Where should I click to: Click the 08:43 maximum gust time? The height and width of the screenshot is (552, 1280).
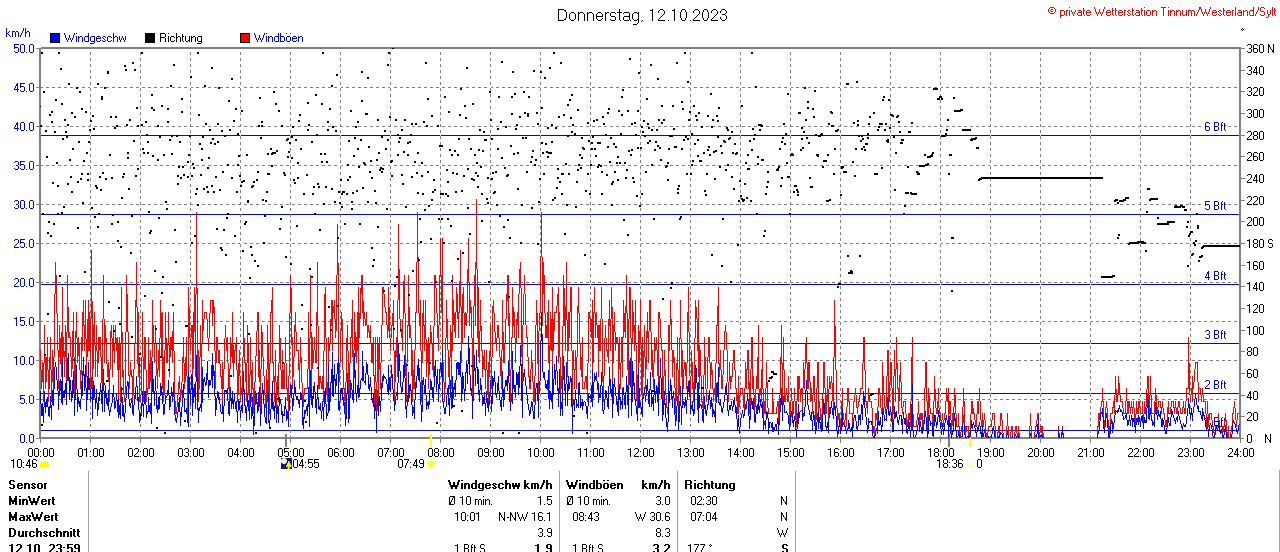click(586, 517)
